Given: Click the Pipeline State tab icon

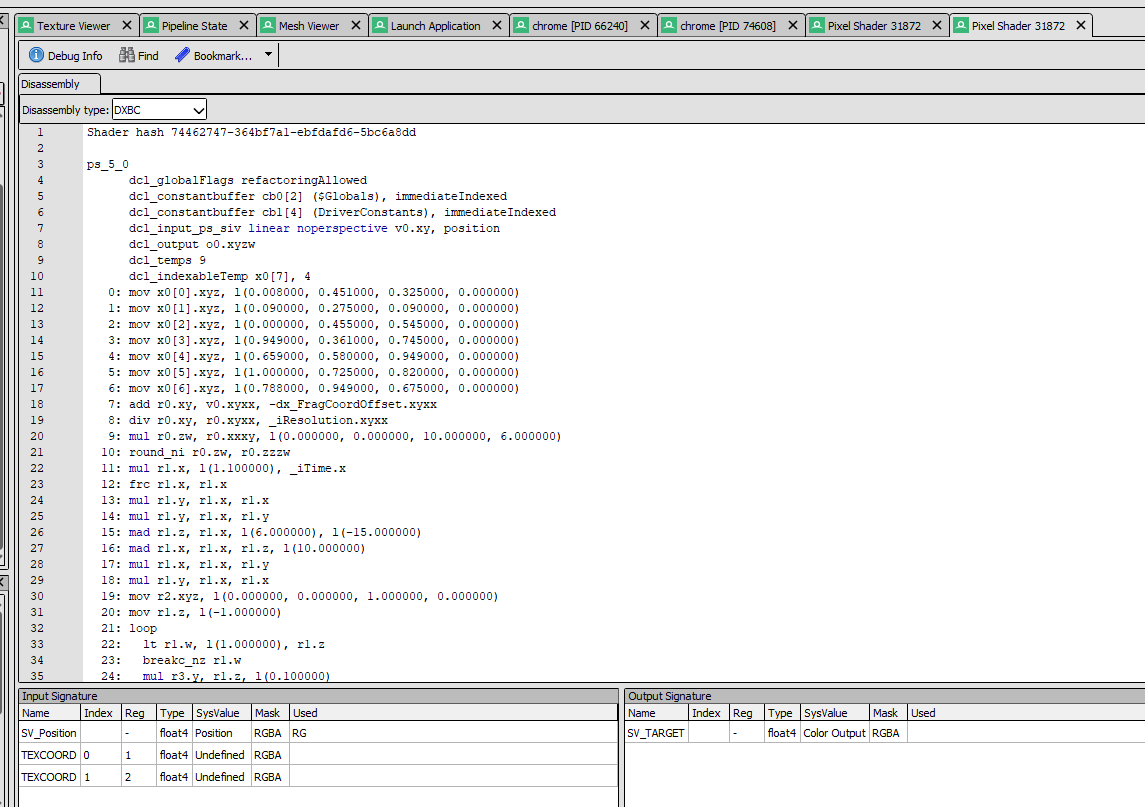Looking at the screenshot, I should (x=151, y=26).
